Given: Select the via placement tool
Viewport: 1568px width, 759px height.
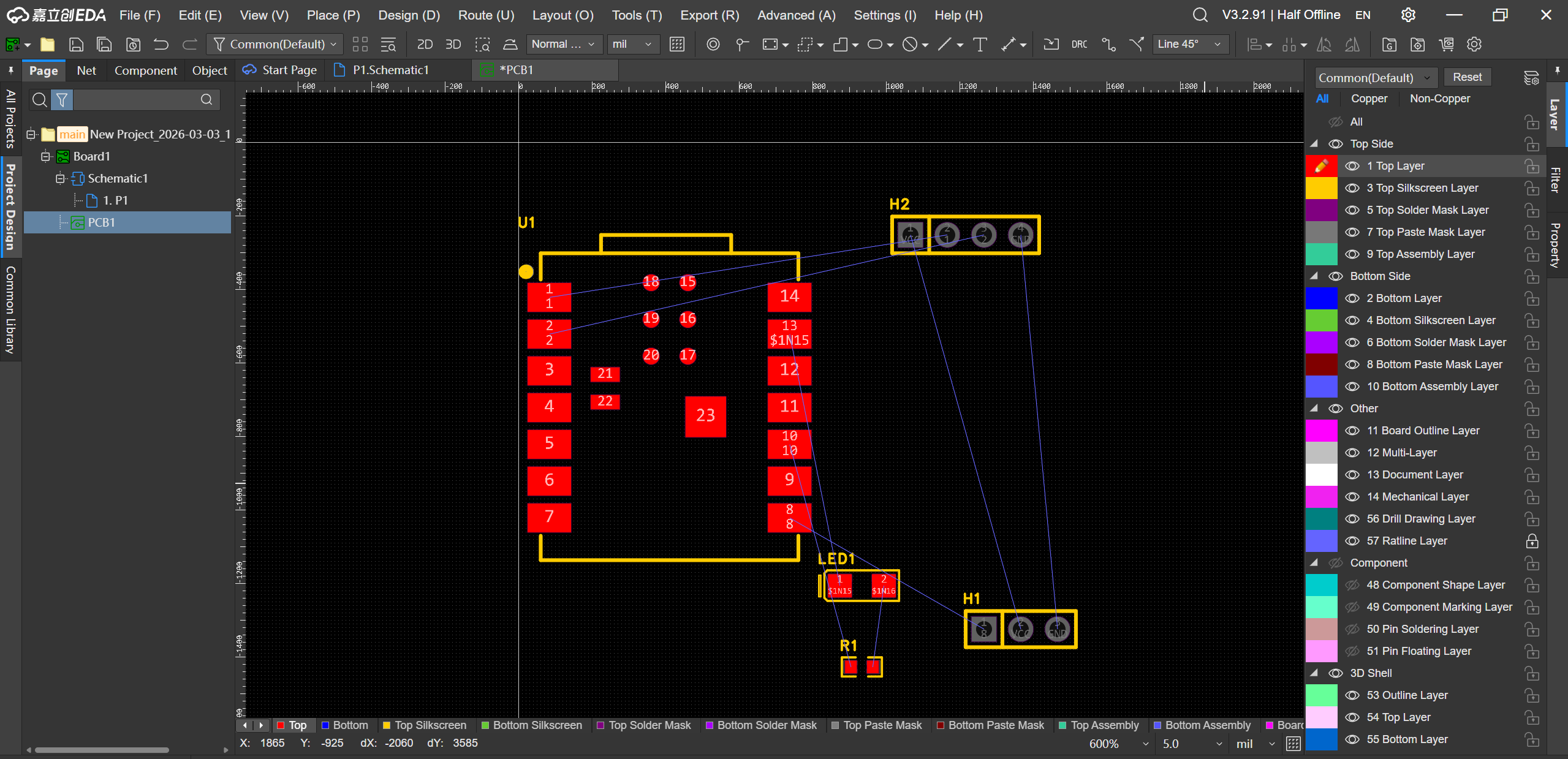Looking at the screenshot, I should (x=713, y=44).
